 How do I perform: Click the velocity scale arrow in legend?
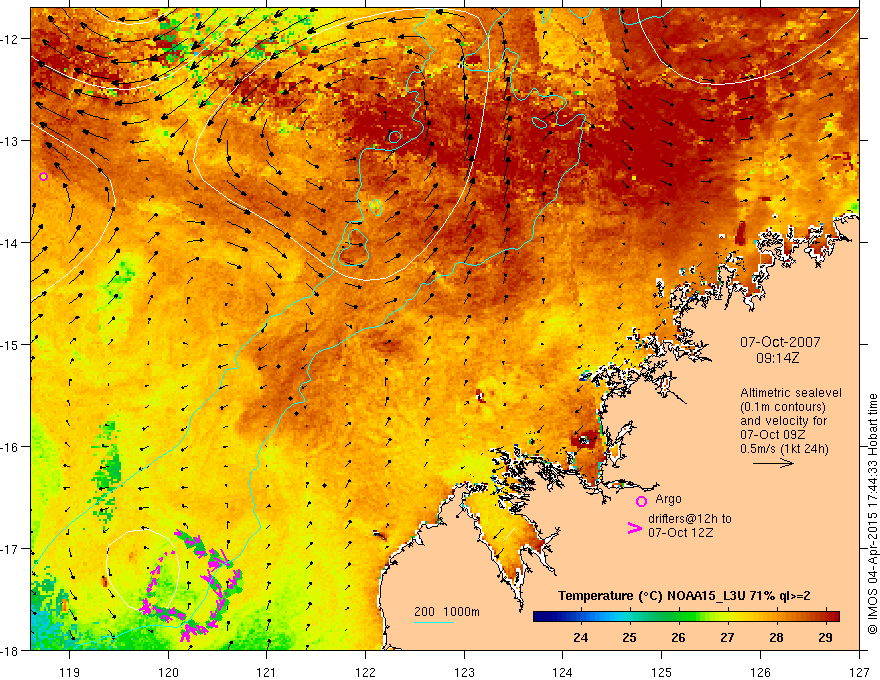pos(773,463)
